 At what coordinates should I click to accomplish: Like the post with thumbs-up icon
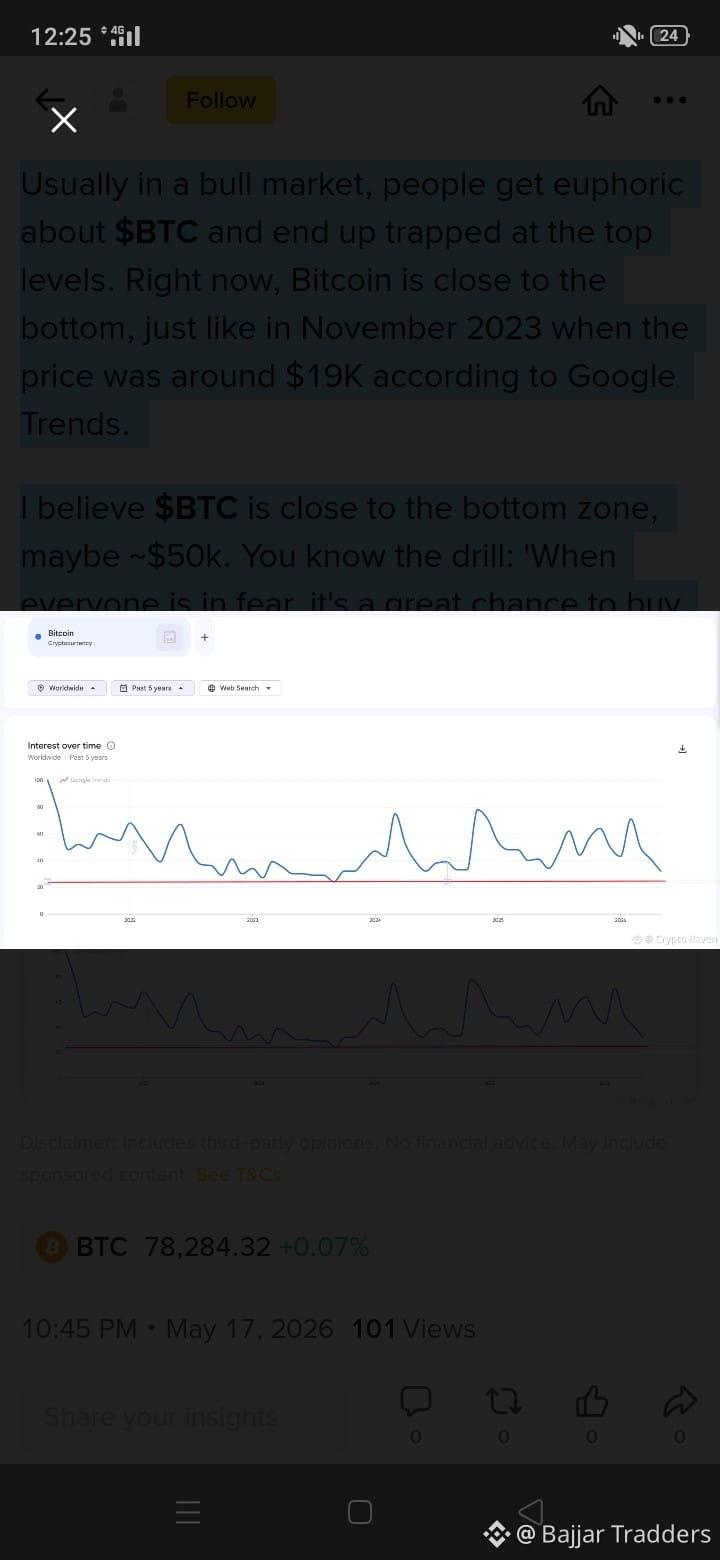[x=592, y=1402]
